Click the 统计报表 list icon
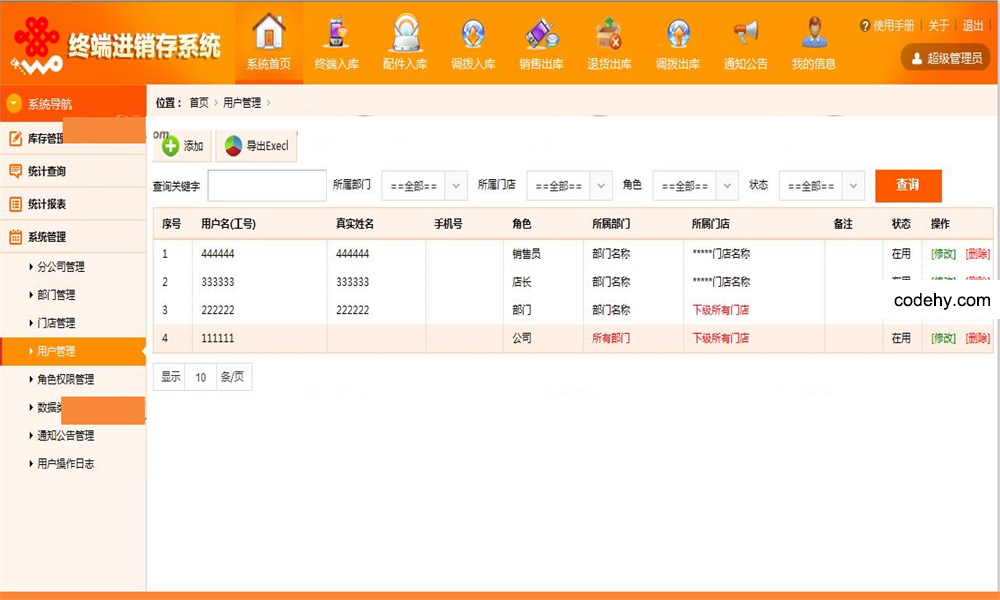Image resolution: width=1000 pixels, height=600 pixels. [15, 204]
